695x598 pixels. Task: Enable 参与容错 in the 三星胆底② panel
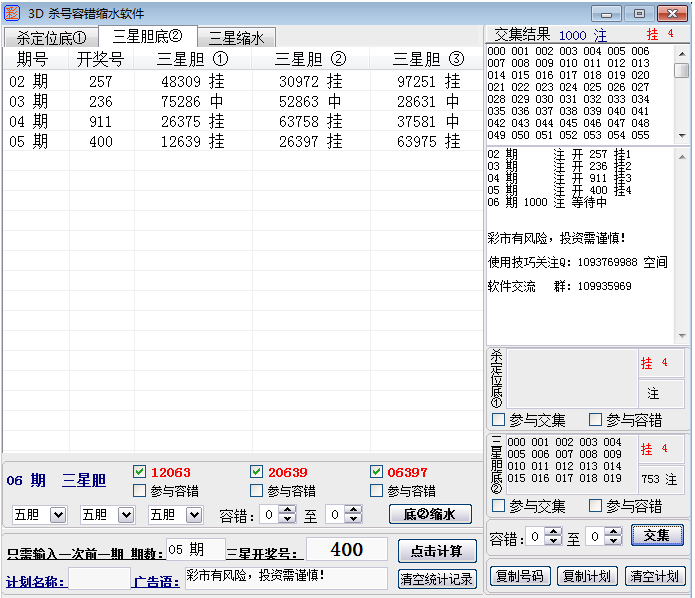(x=596, y=506)
